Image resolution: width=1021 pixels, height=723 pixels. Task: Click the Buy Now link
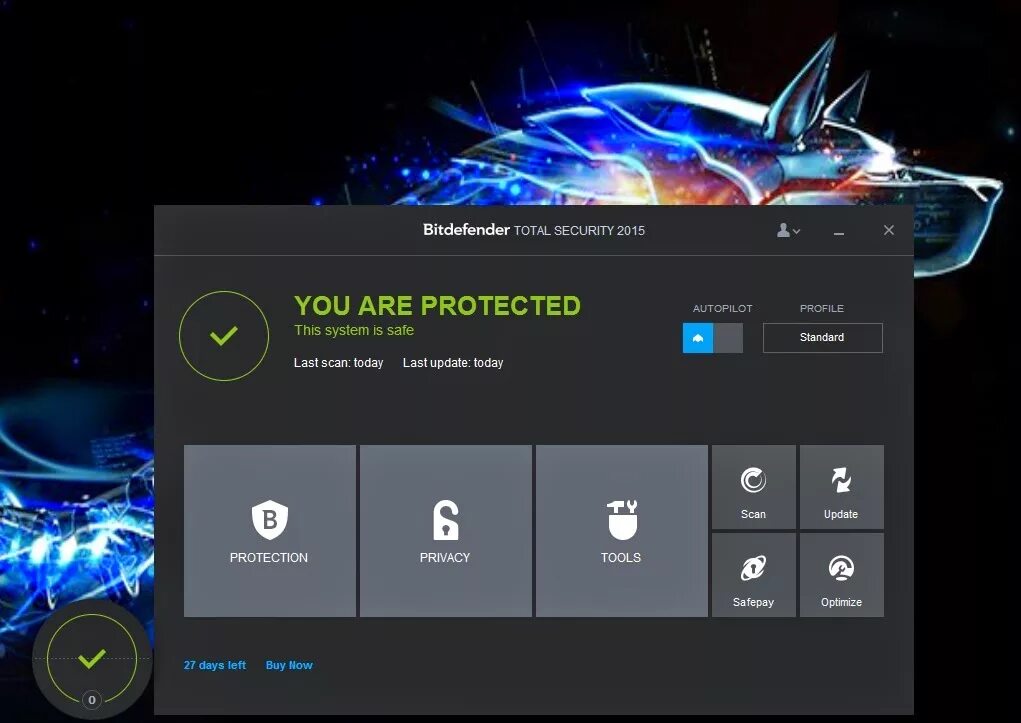pyautogui.click(x=289, y=665)
